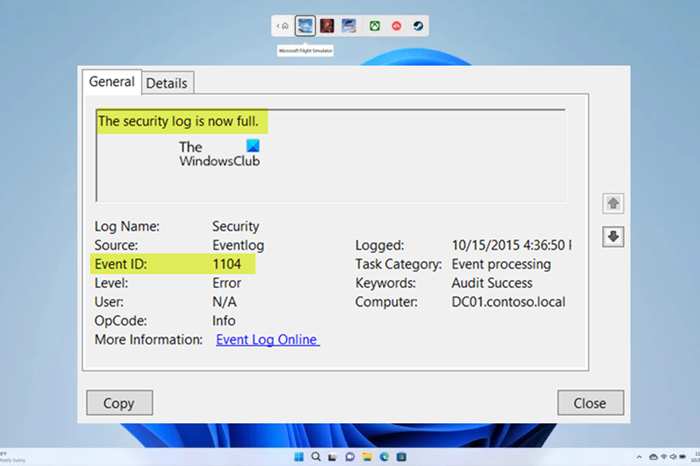The image size is (700, 466).
Task: Click the OpCode value 'Info'
Action: [224, 320]
